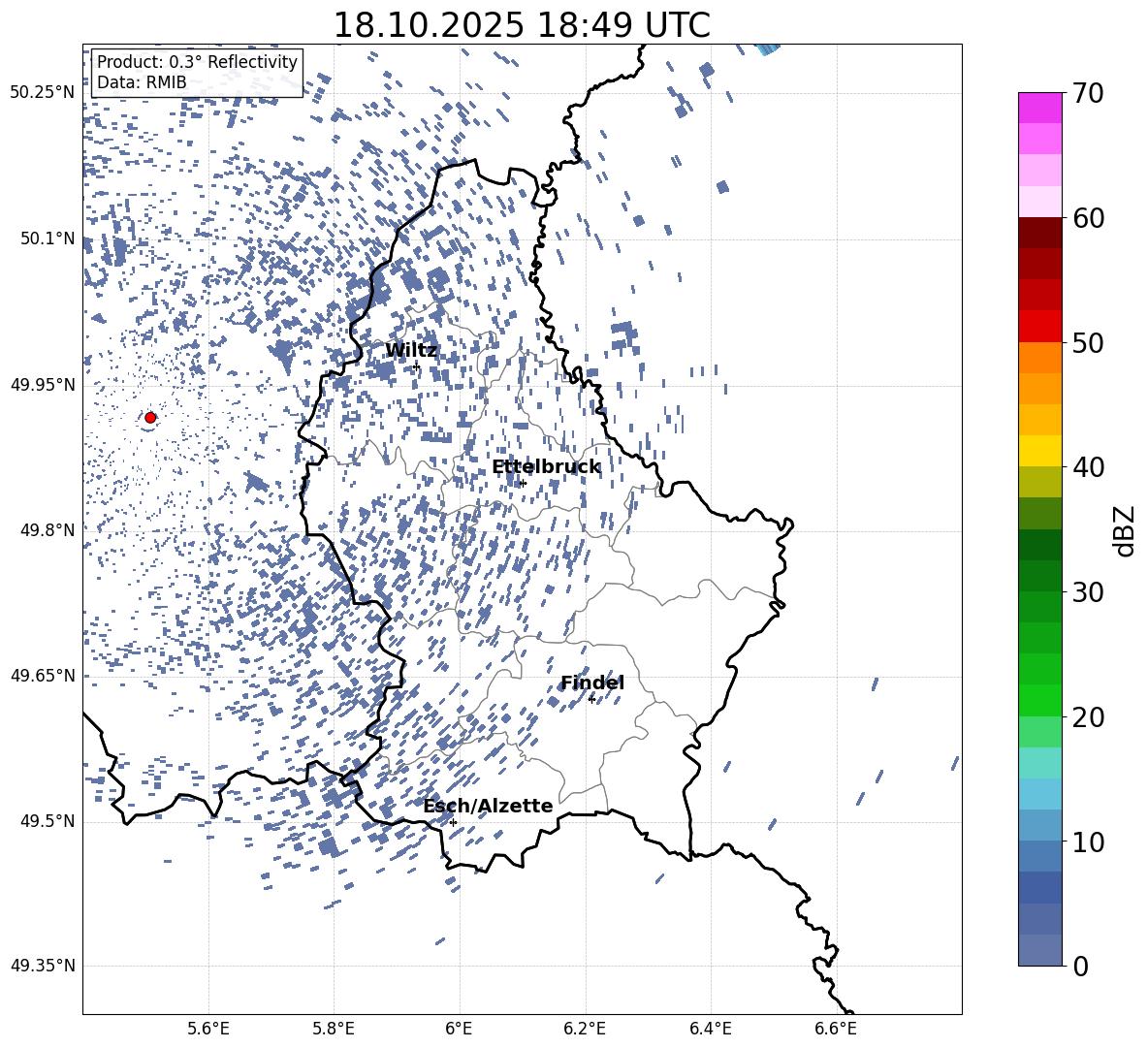Click the Esch/Alzette station cross marker

(453, 822)
